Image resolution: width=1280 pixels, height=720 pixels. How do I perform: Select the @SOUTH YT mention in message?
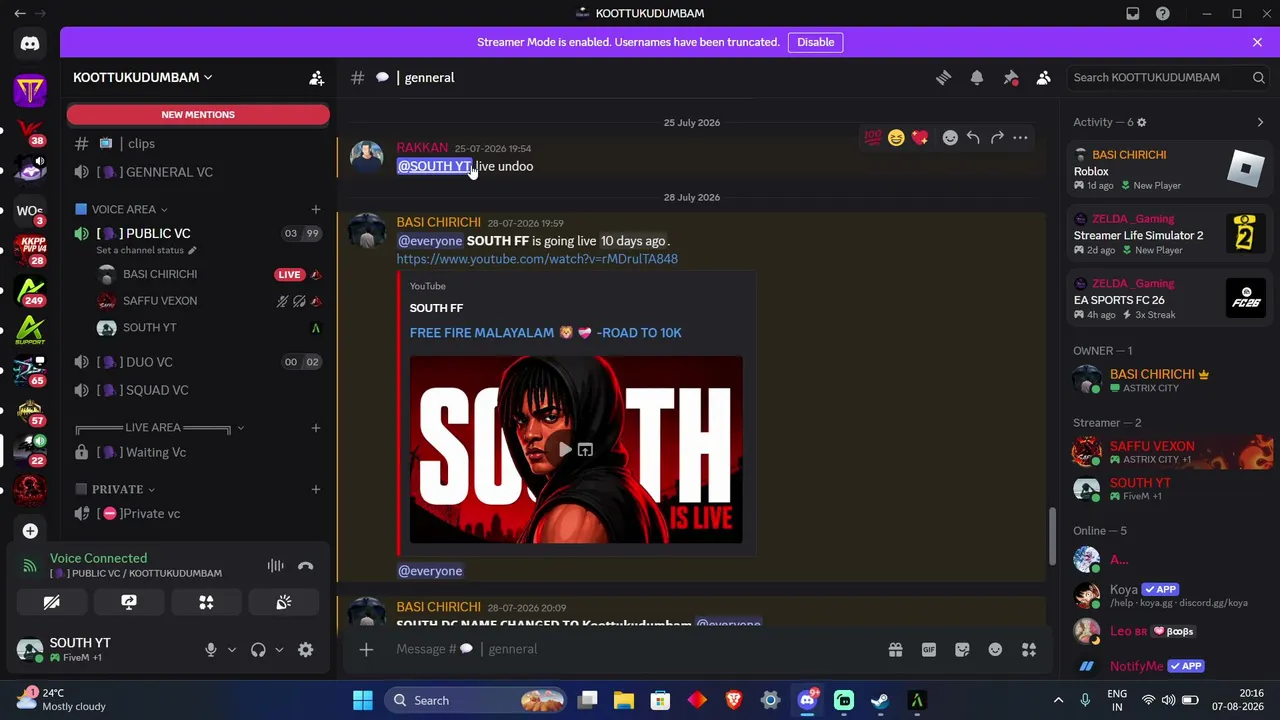434,167
